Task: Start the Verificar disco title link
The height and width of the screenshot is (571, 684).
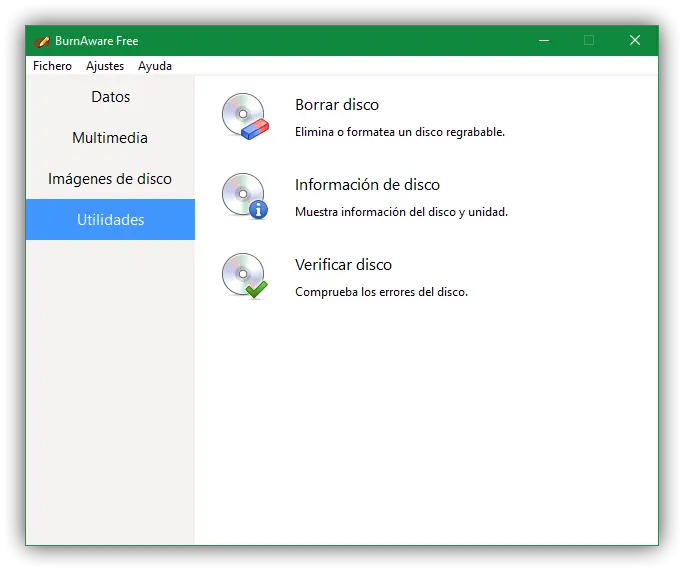Action: pos(343,264)
